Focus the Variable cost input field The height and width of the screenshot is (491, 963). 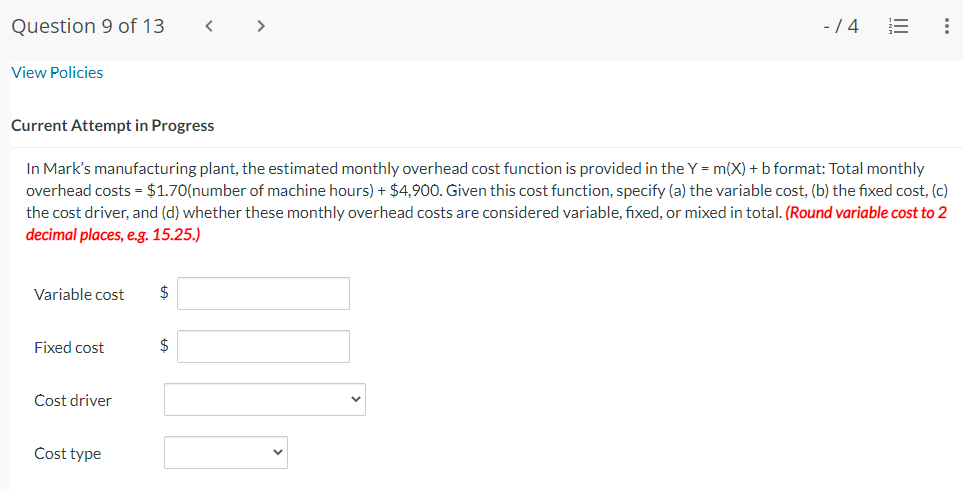pyautogui.click(x=264, y=294)
